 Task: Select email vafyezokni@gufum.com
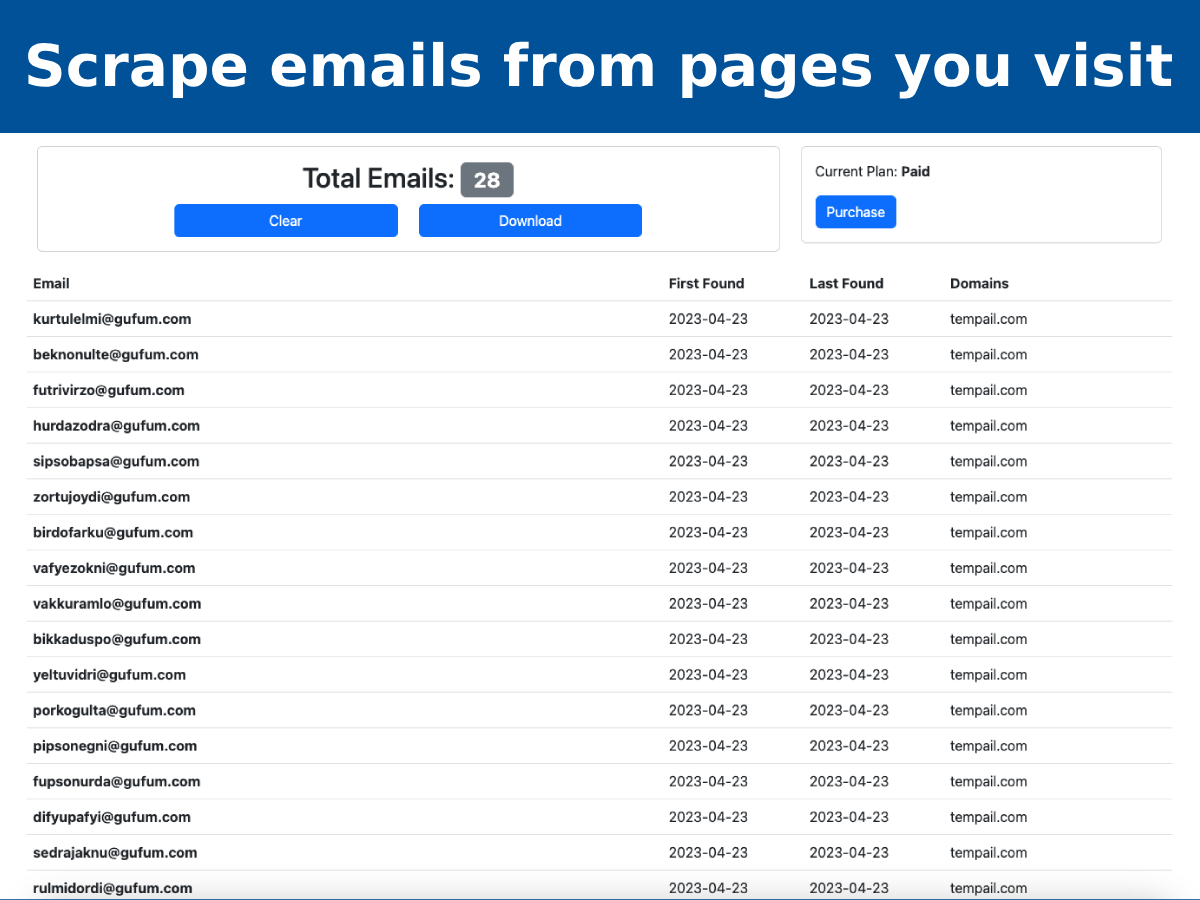(114, 568)
